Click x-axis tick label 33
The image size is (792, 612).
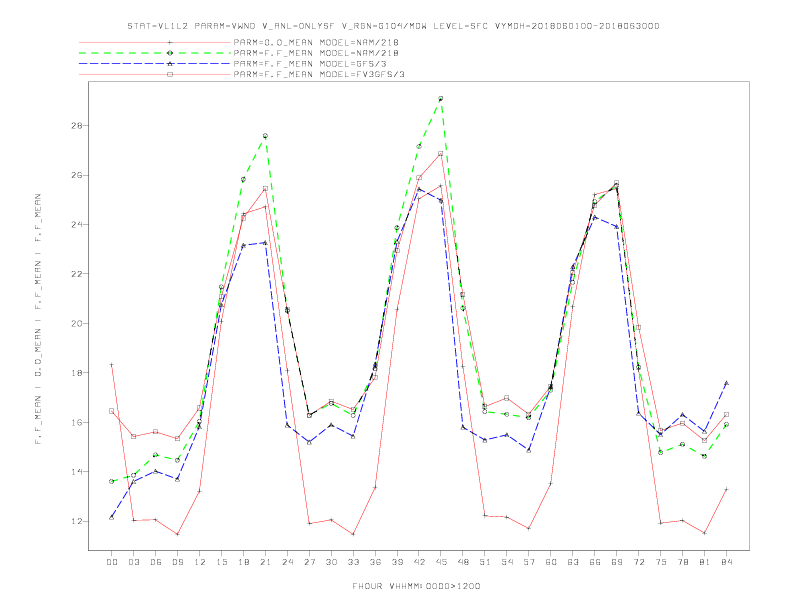click(x=354, y=562)
